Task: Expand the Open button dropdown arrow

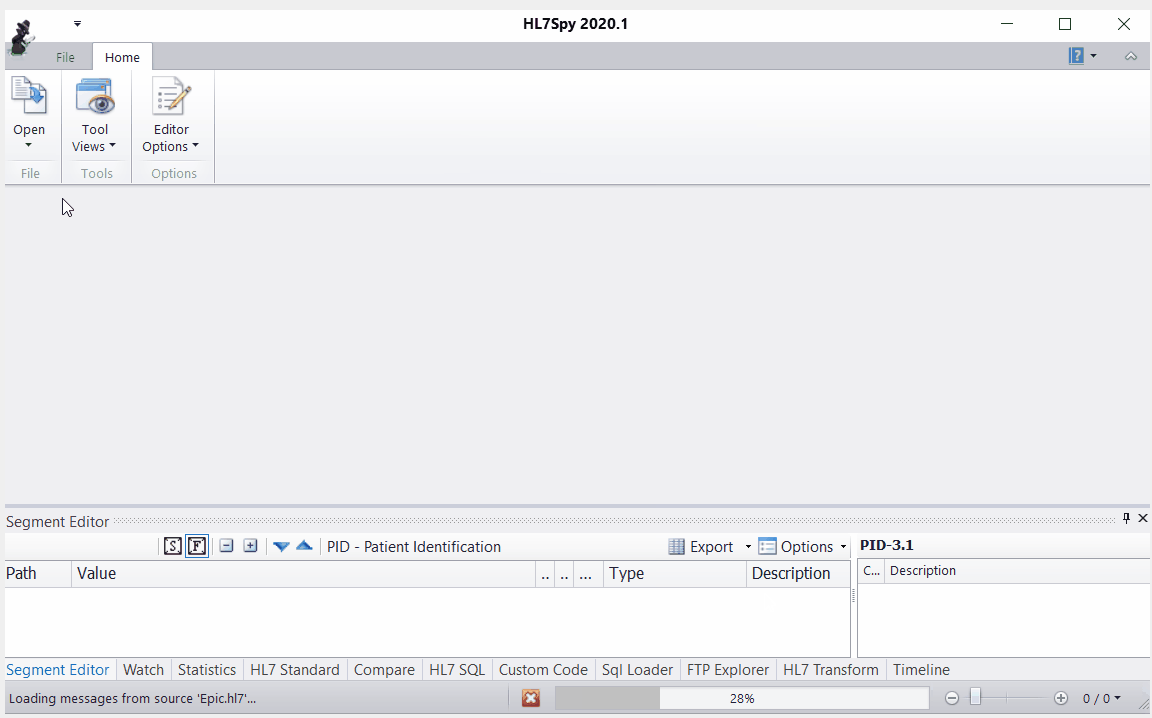Action: tap(29, 146)
